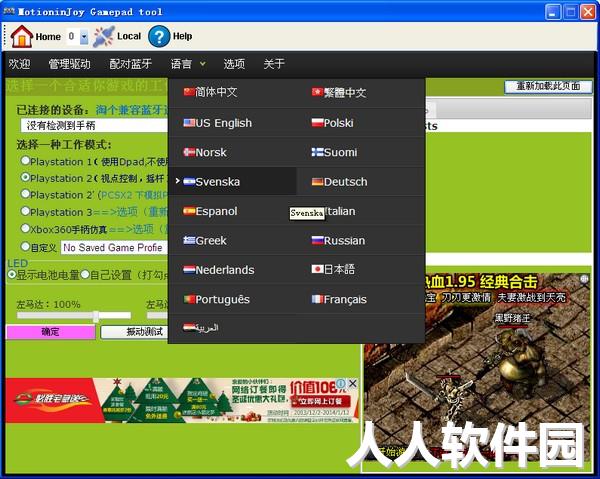Open the 配对蓝牙 Bluetooth pair tab
The image size is (600, 479).
point(130,64)
